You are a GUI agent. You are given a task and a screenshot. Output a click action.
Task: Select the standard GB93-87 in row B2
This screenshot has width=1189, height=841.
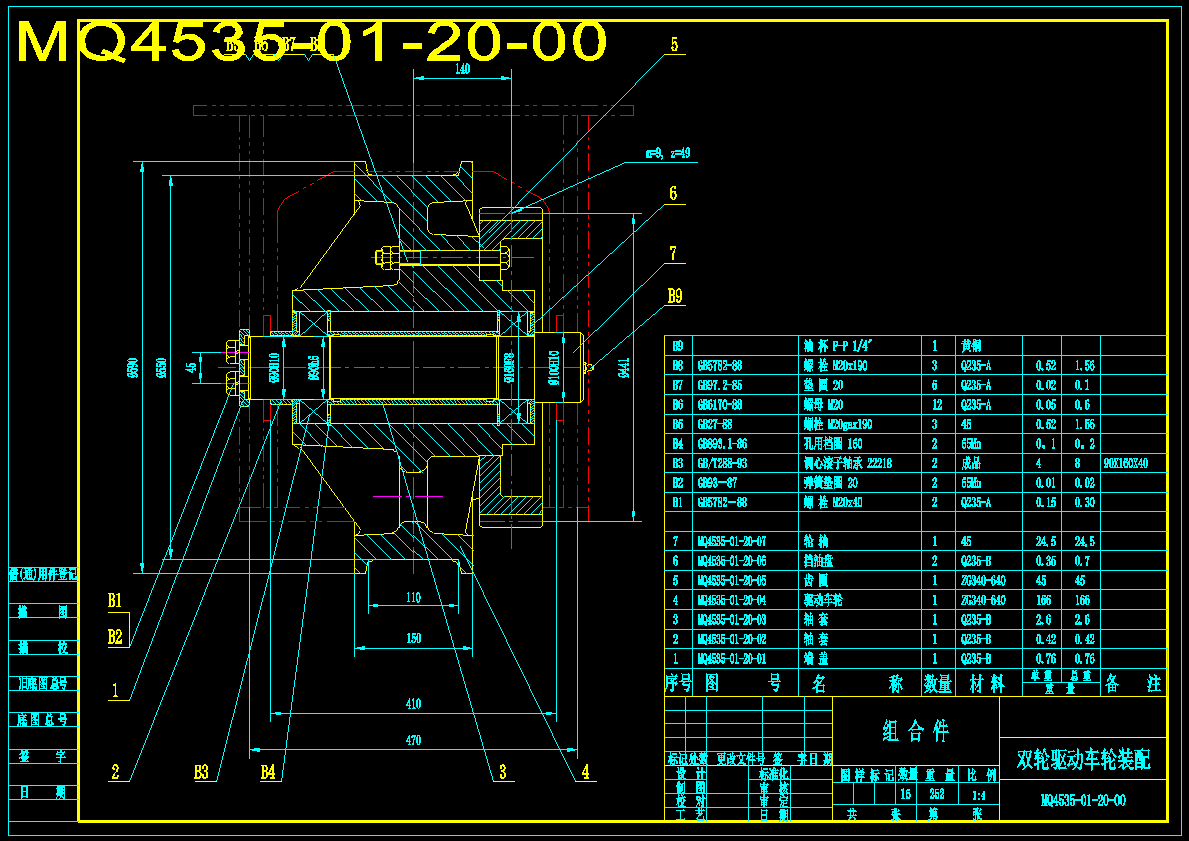[x=715, y=483]
